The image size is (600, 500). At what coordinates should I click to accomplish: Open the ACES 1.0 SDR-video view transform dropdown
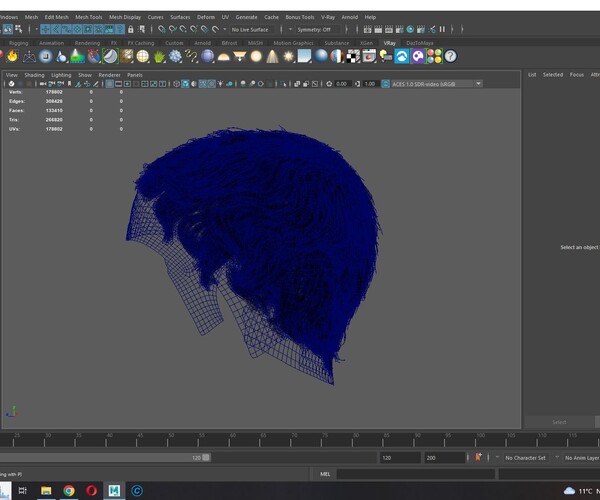[x=436, y=84]
